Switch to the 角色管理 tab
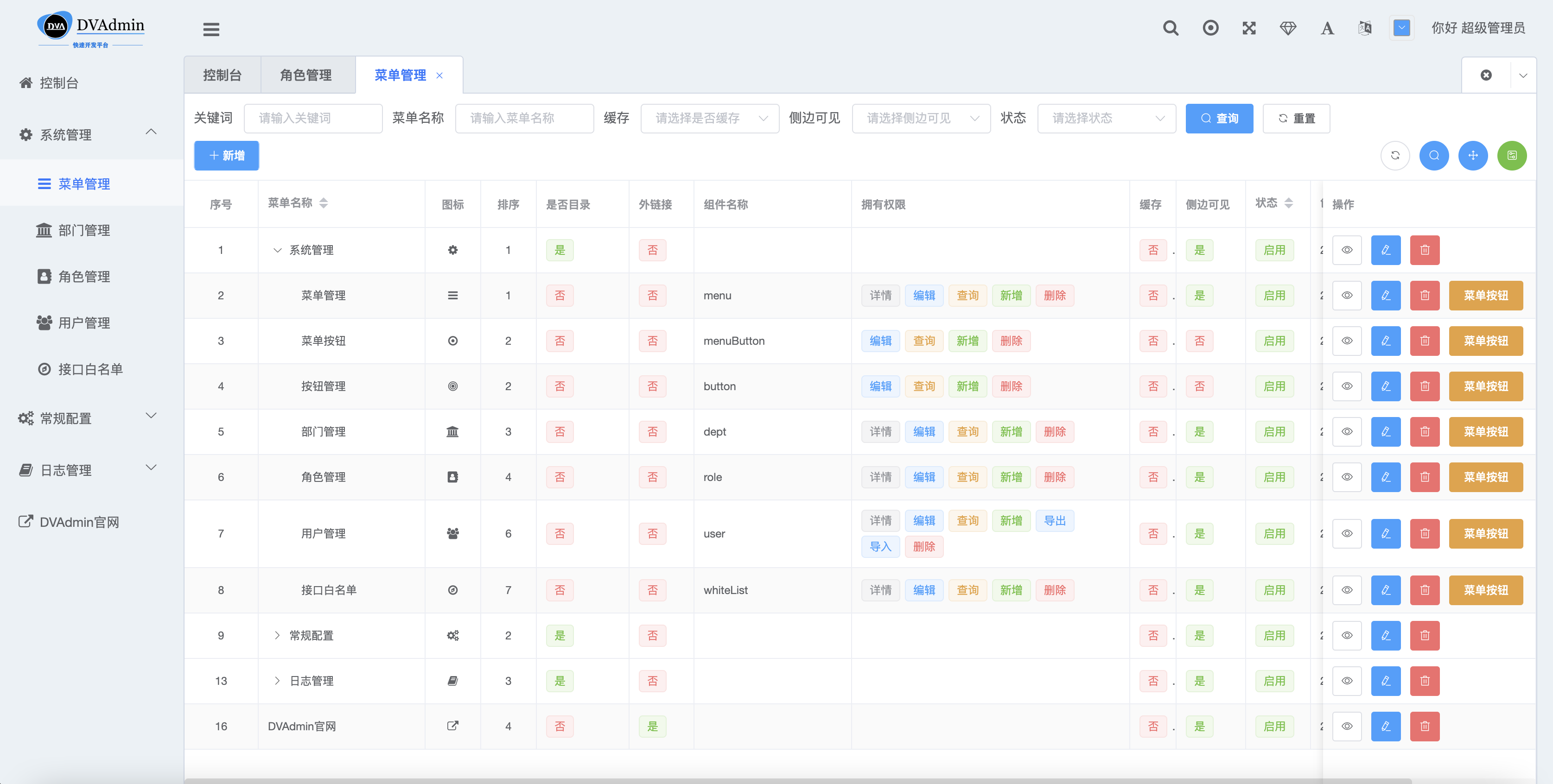Screen dimensions: 1553x784 pos(305,75)
